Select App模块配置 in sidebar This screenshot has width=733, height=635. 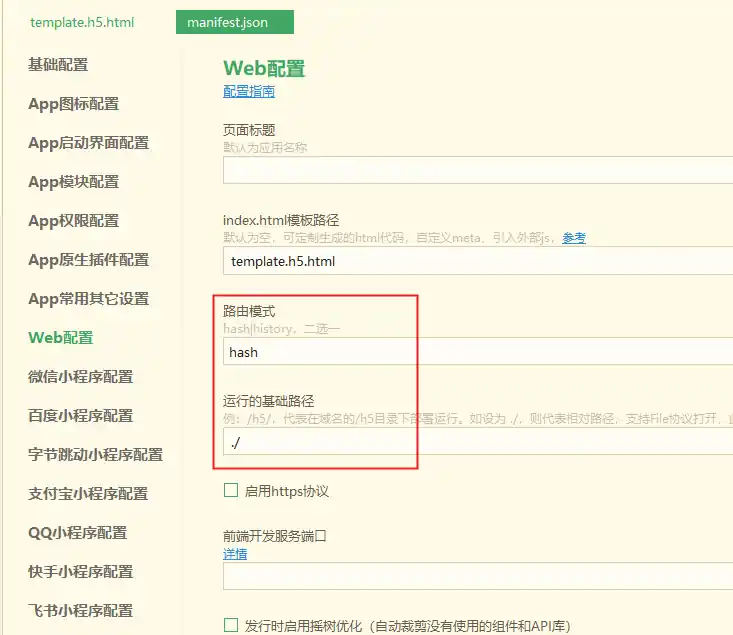[x=73, y=182]
